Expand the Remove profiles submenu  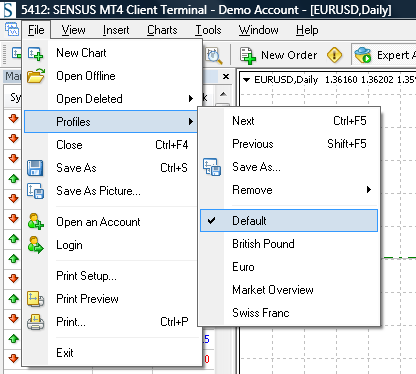click(x=289, y=190)
